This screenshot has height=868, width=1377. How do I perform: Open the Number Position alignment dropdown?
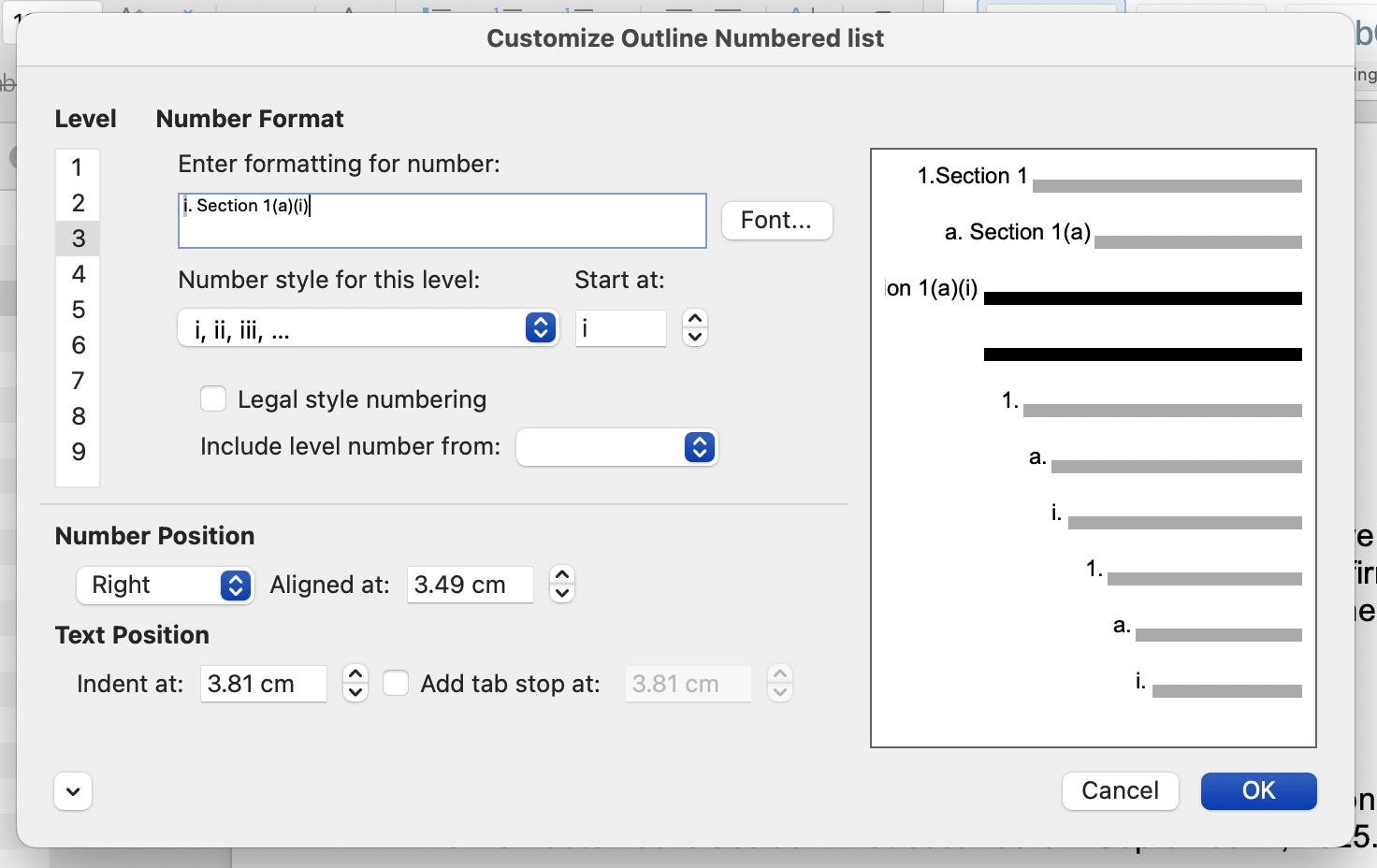tap(165, 586)
